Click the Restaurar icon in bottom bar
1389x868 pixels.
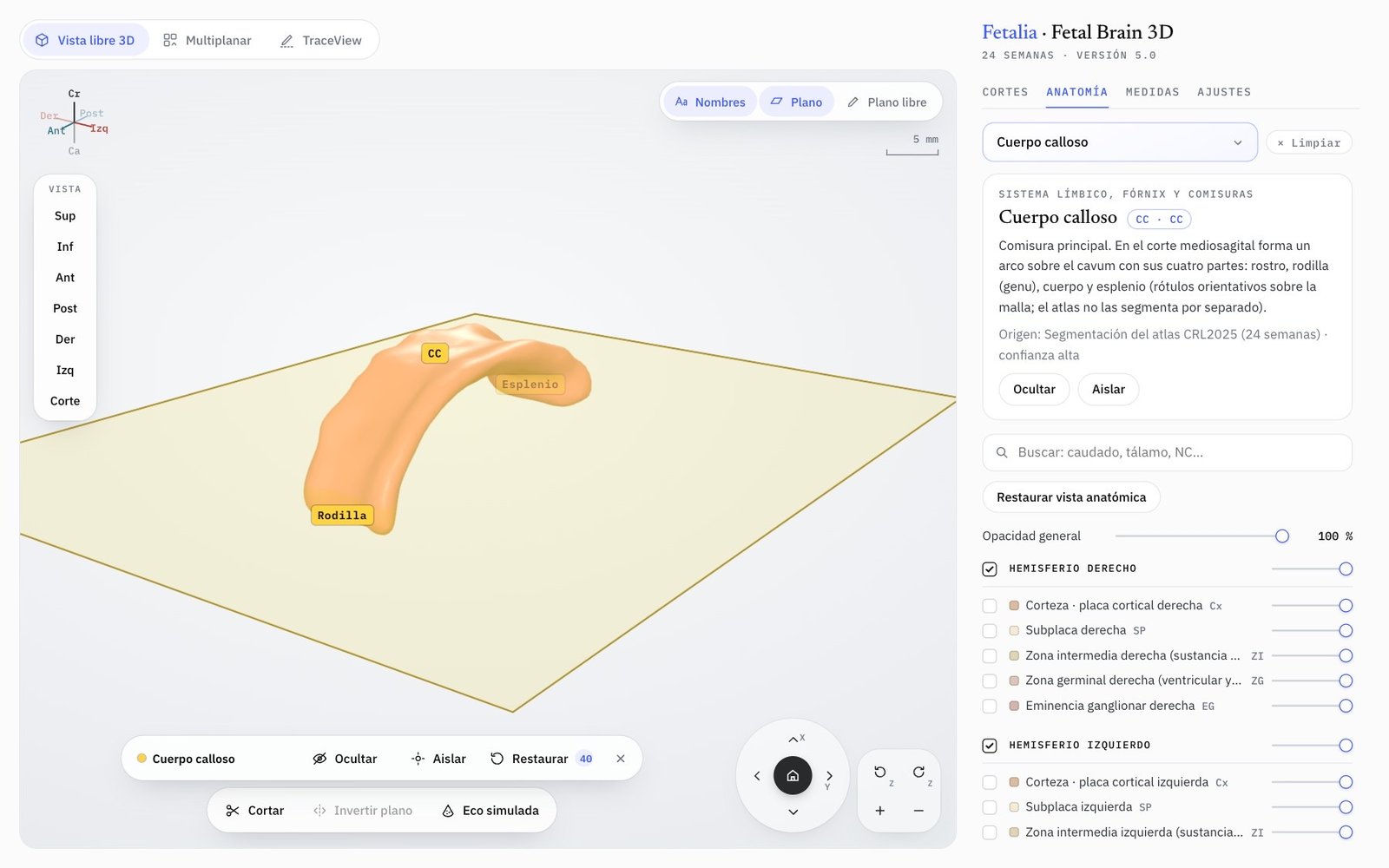pos(497,759)
